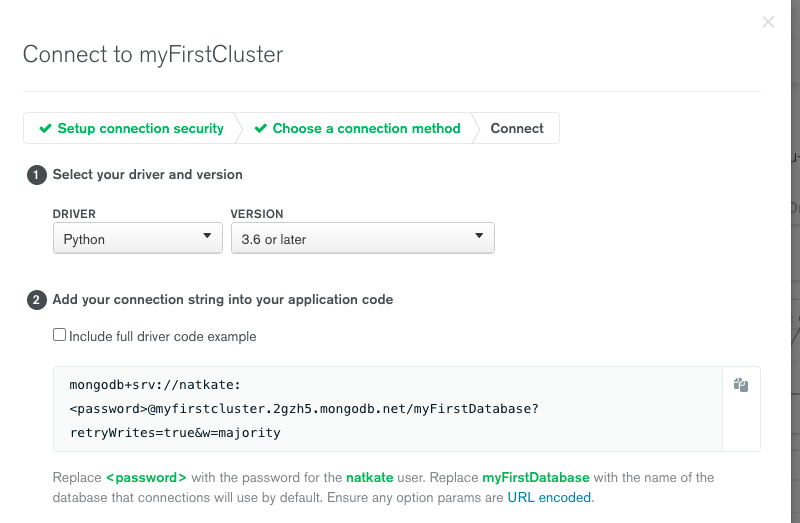
Task: Enable Include full driver code example
Action: (x=60, y=335)
